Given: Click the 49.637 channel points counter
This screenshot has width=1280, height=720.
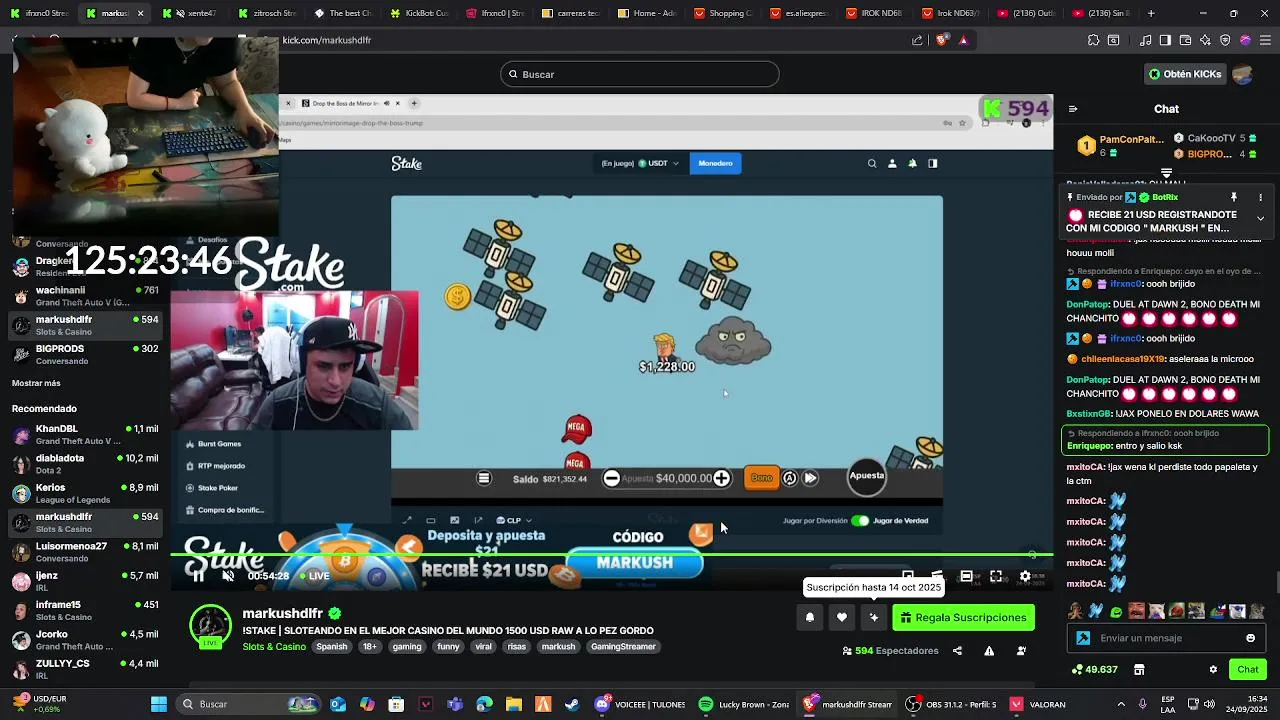Looking at the screenshot, I should click(x=1094, y=670).
